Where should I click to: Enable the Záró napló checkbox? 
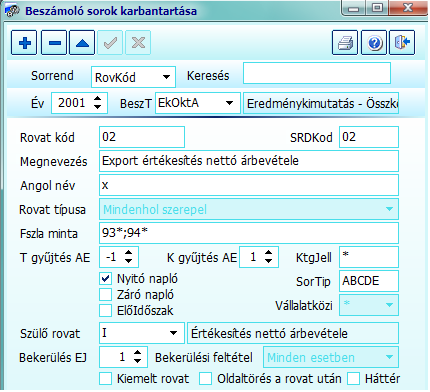pos(106,294)
